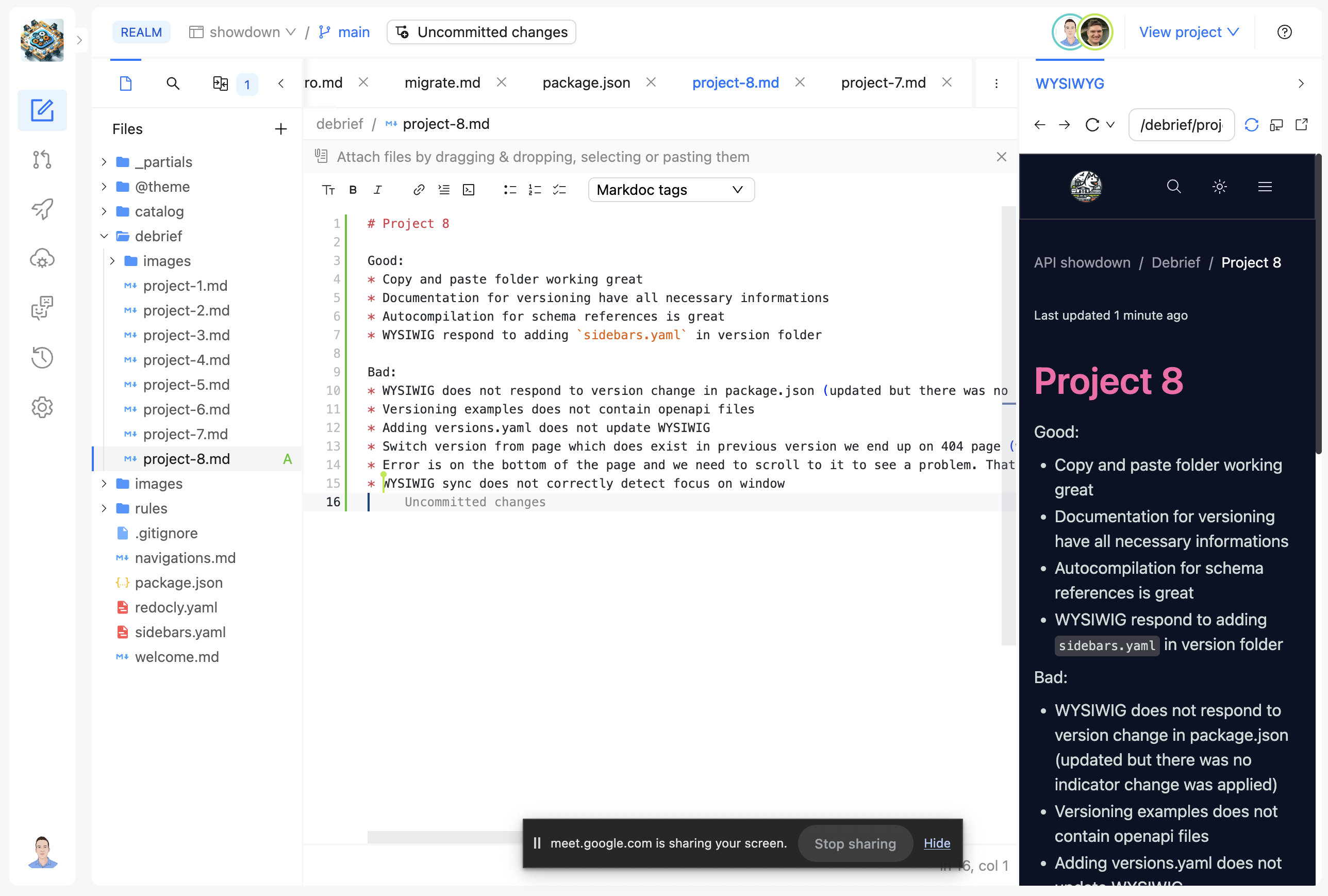Expand the @theme folder

[104, 186]
